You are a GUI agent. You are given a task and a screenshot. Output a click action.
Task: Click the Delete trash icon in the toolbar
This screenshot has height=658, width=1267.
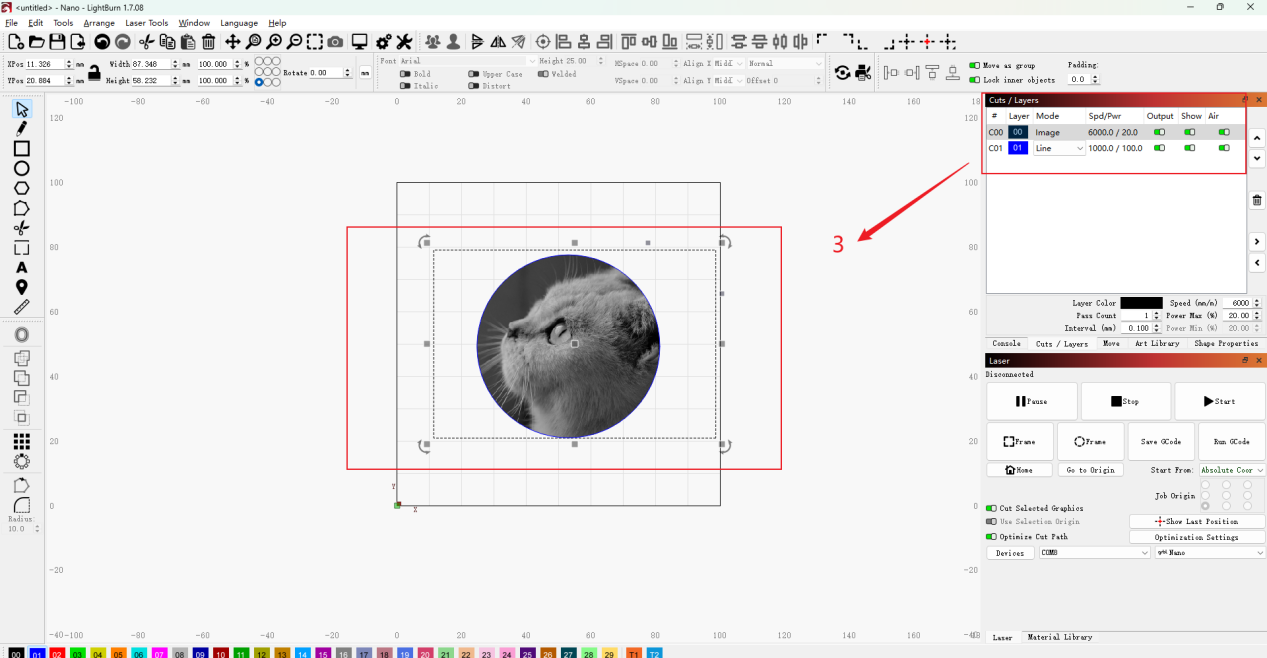[208, 42]
